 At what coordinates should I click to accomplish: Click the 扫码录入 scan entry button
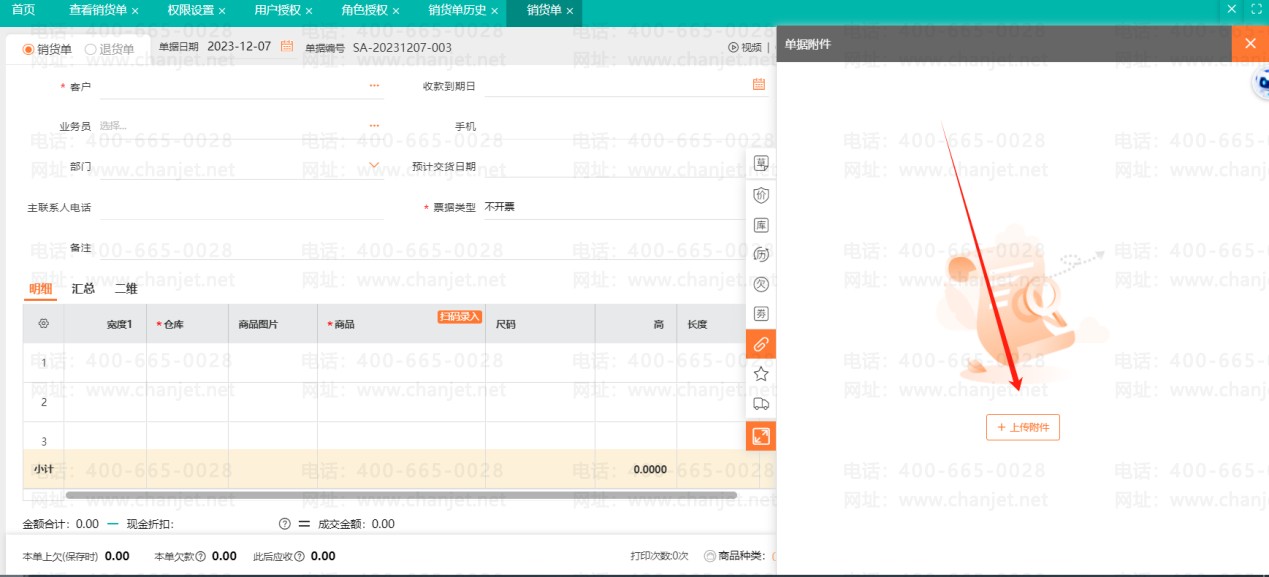(459, 317)
